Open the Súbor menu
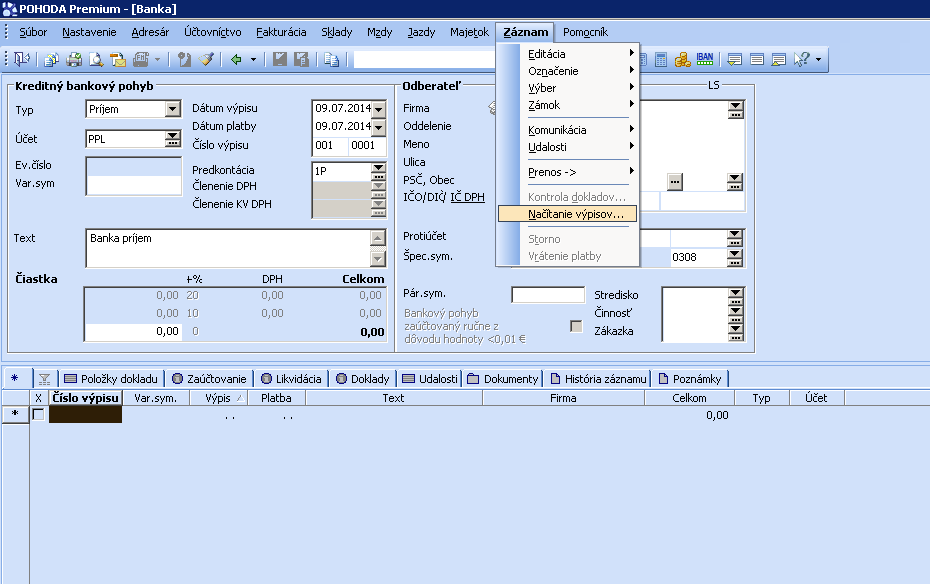The height and width of the screenshot is (584, 930). (33, 32)
